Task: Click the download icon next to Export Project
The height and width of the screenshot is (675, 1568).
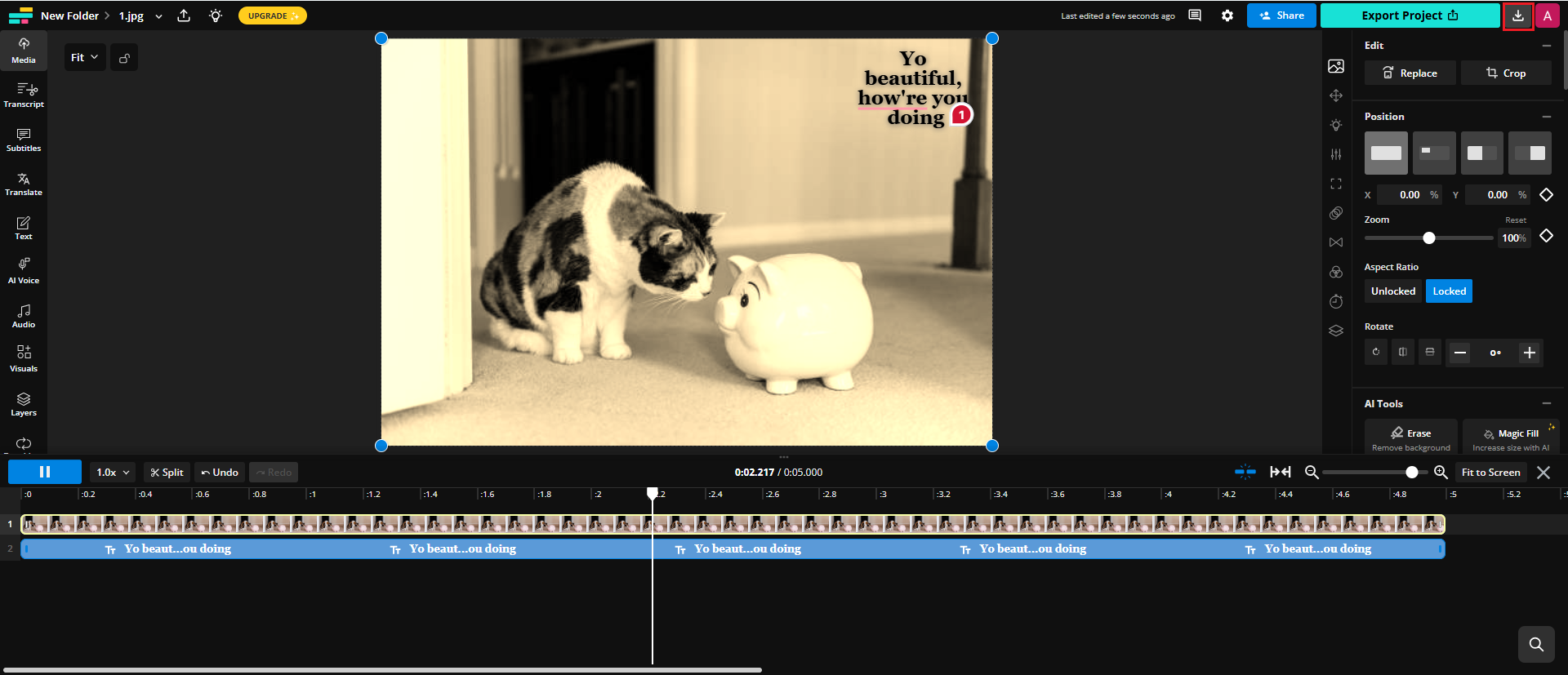Action: click(x=1518, y=16)
